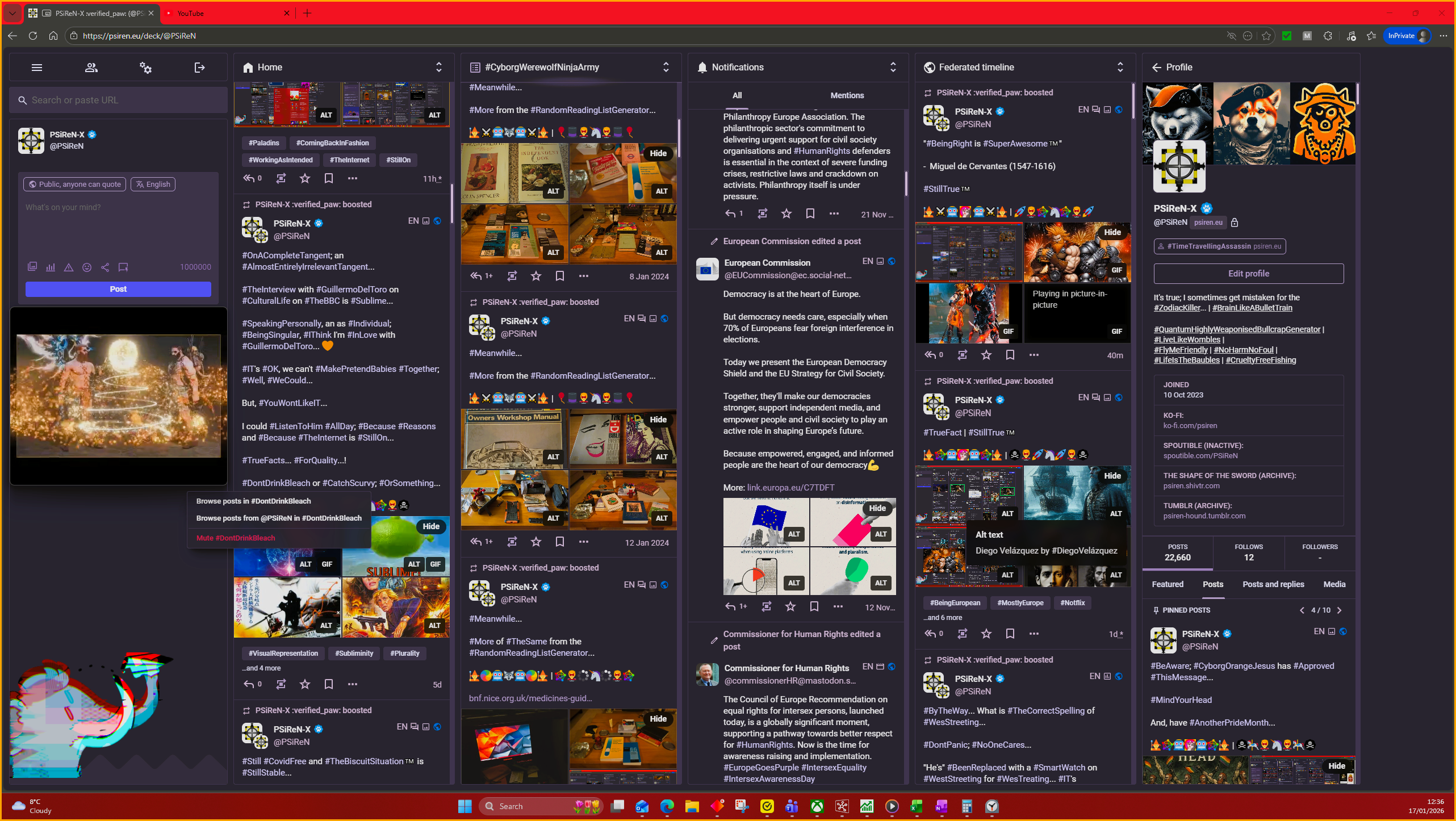
Task: Add content warning triangle in composer
Action: (69, 267)
